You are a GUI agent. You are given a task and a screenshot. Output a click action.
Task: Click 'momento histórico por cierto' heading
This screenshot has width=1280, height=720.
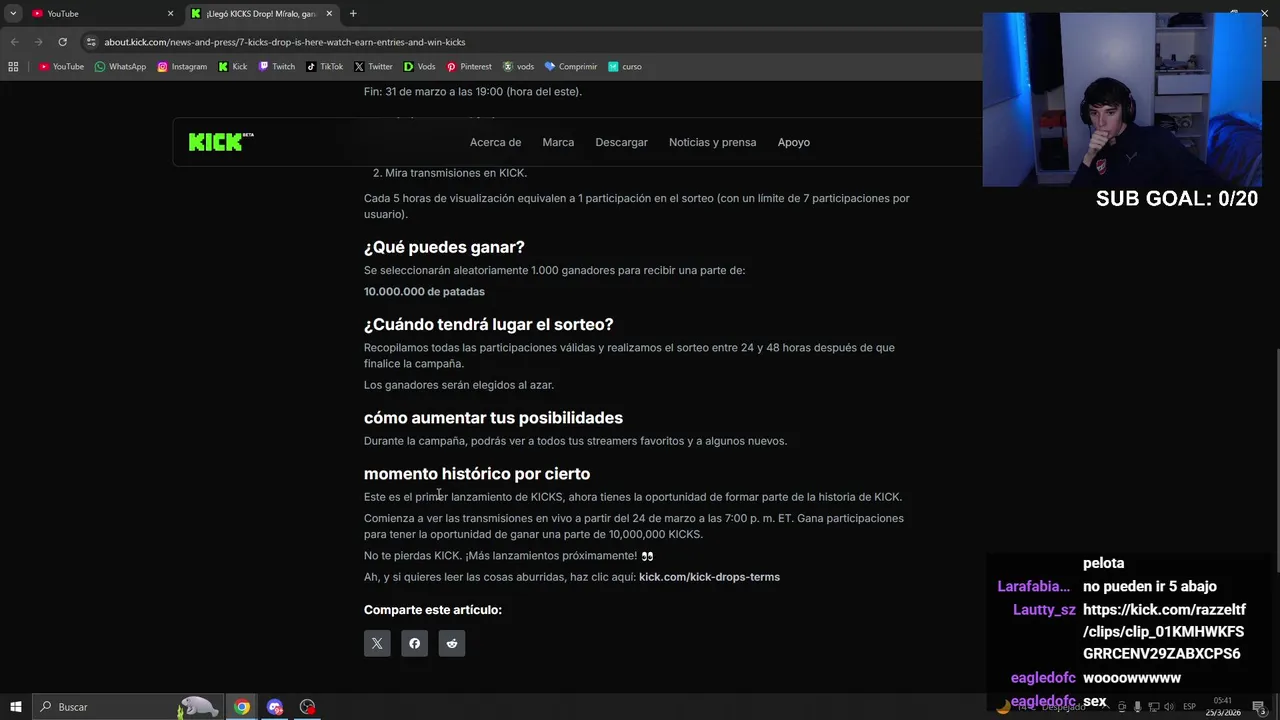tap(477, 474)
